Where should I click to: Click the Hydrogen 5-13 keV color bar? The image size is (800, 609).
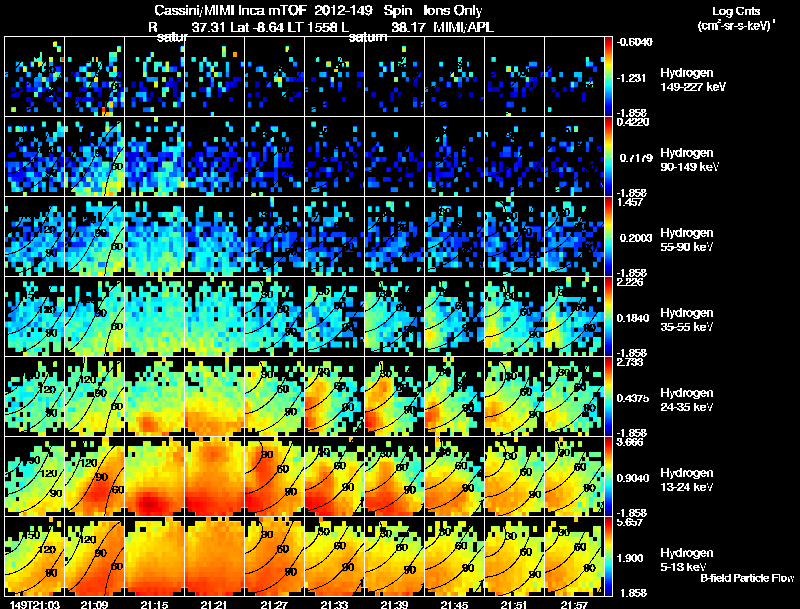tap(608, 556)
